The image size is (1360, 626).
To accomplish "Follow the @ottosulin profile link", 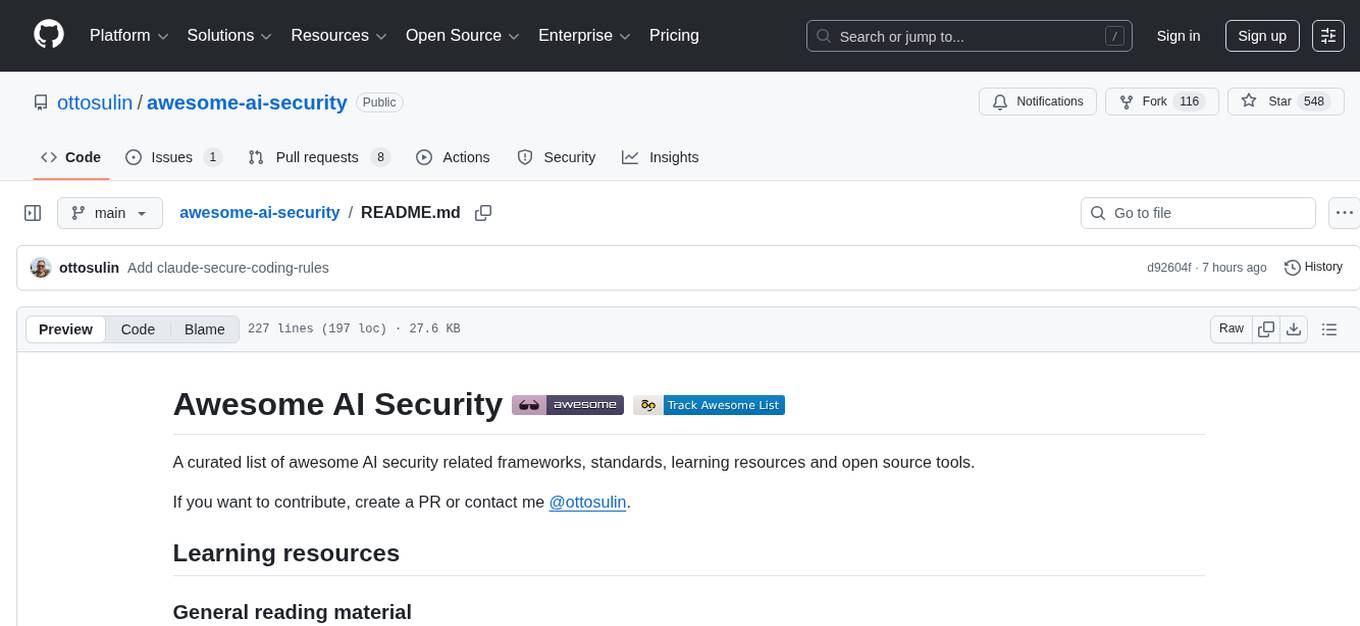I will pos(588,502).
